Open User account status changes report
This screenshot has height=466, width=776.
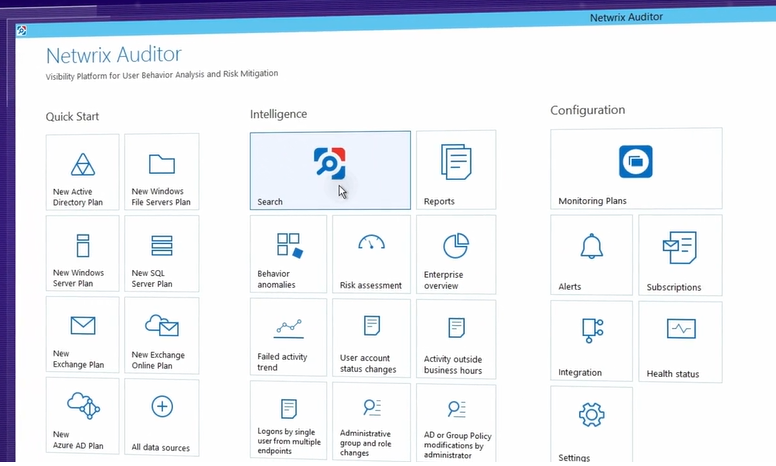coord(371,338)
